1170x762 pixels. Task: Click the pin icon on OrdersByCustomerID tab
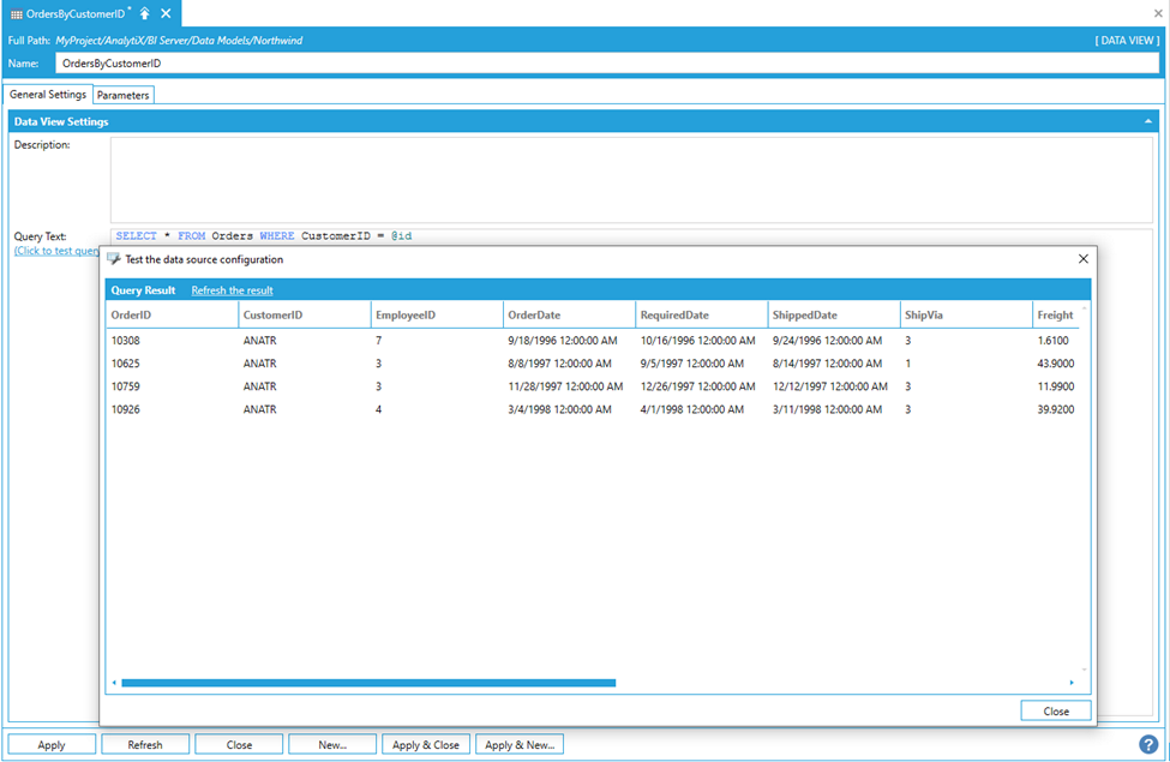145,13
